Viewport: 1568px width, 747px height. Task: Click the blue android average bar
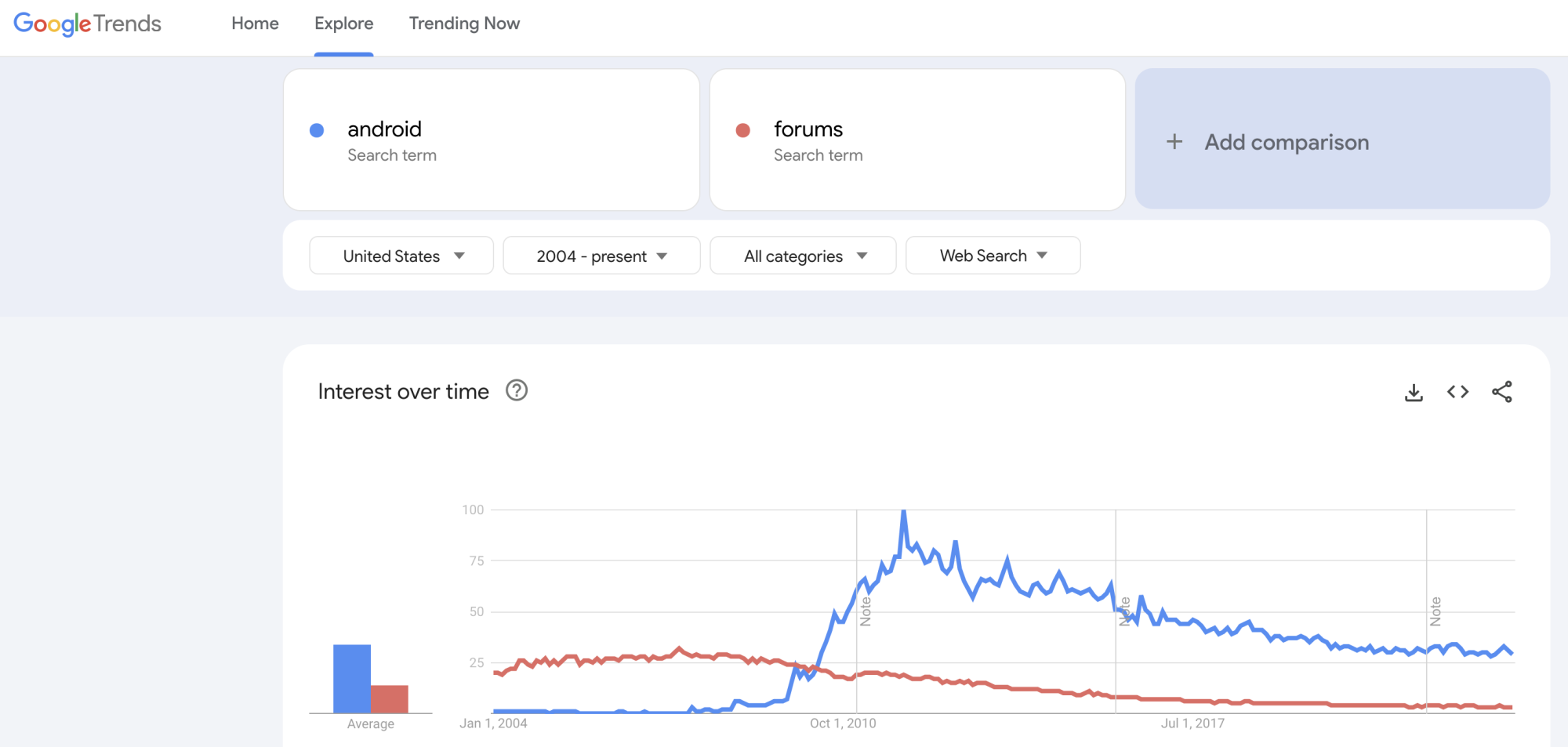[352, 679]
